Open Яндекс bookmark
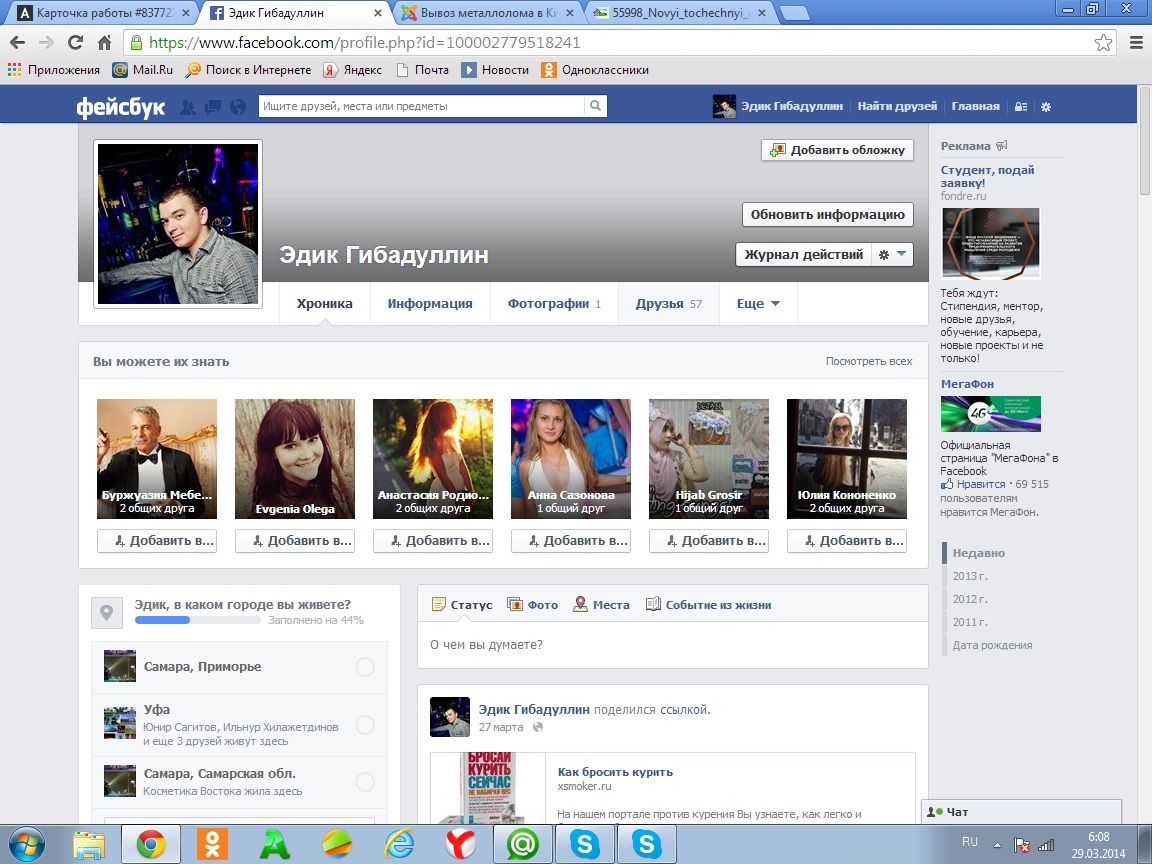This screenshot has width=1152, height=864. (353, 70)
